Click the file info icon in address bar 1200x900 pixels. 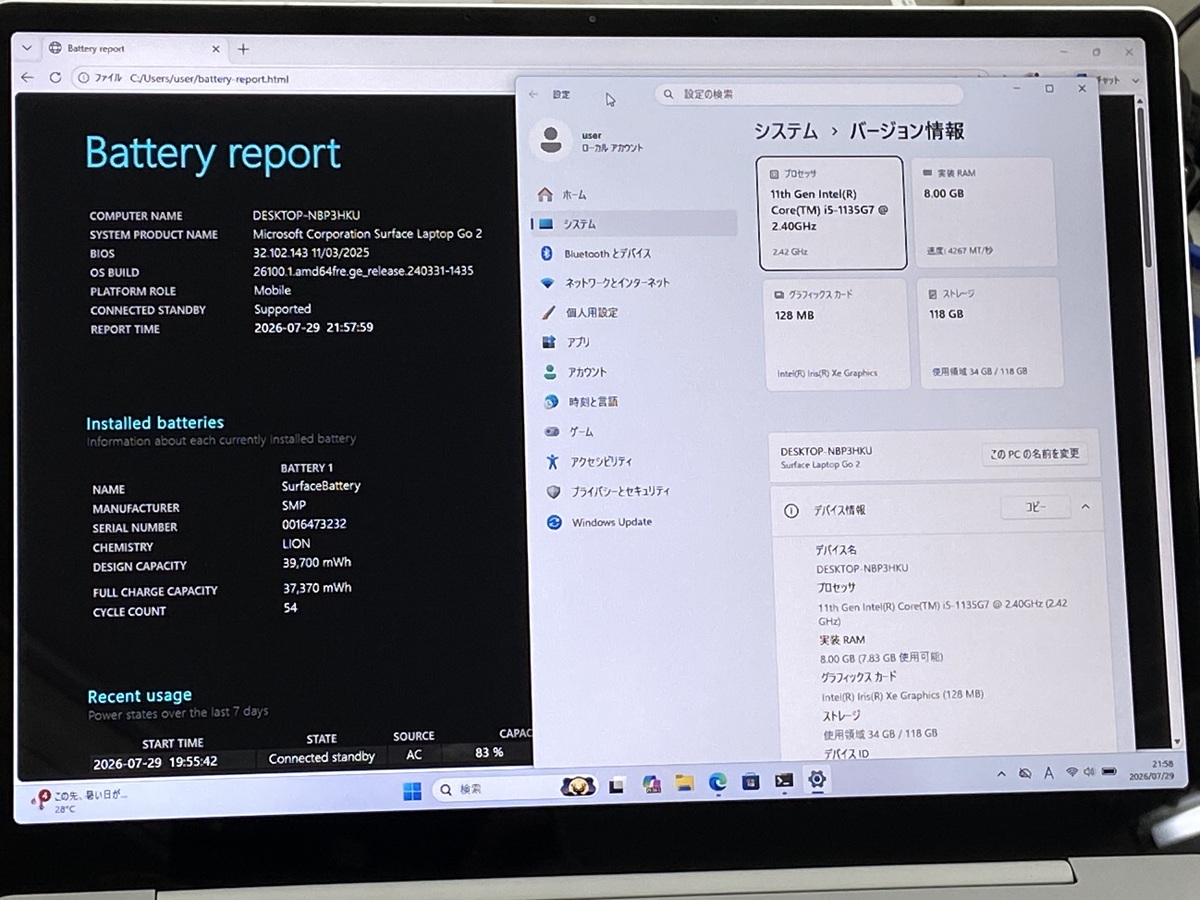coord(84,77)
